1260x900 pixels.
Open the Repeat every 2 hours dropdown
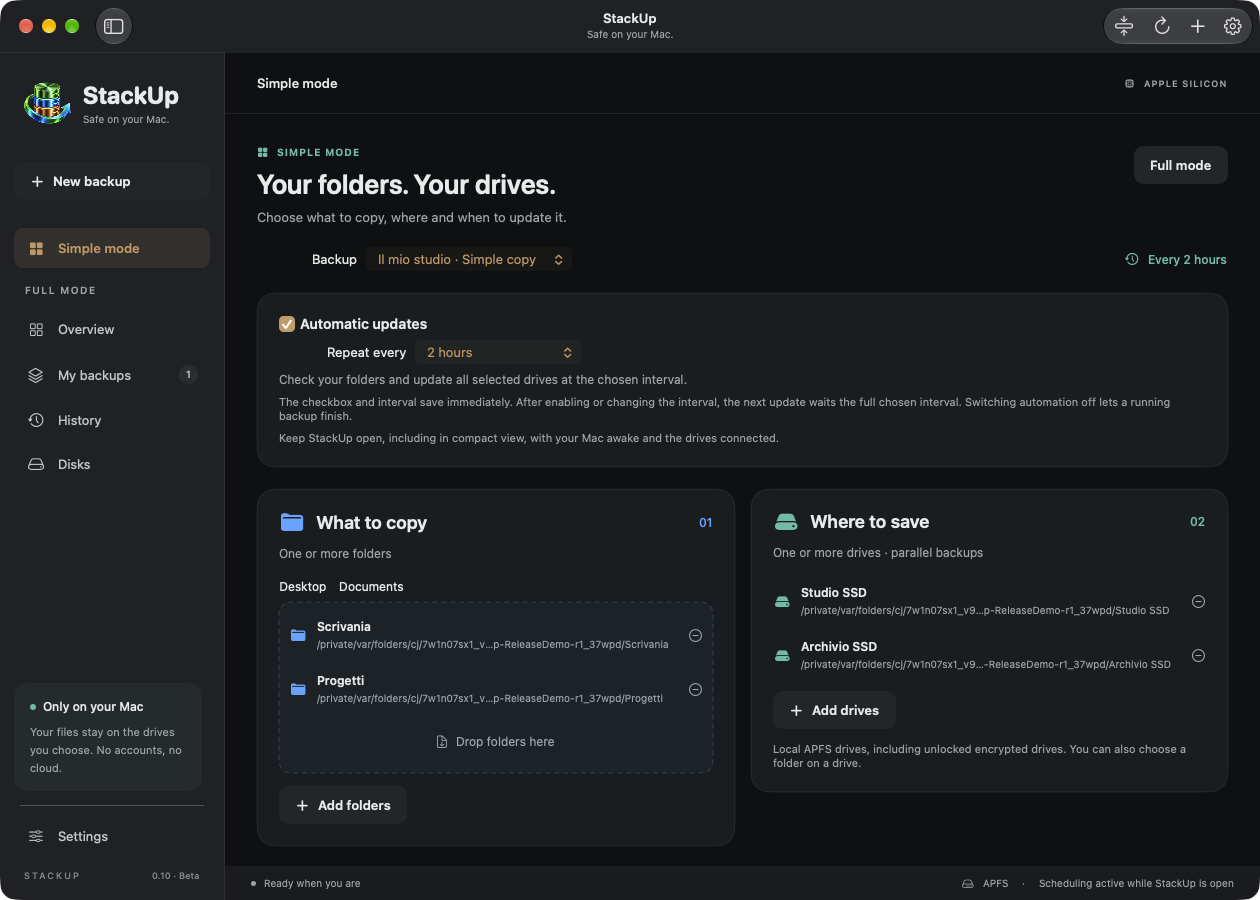[498, 352]
